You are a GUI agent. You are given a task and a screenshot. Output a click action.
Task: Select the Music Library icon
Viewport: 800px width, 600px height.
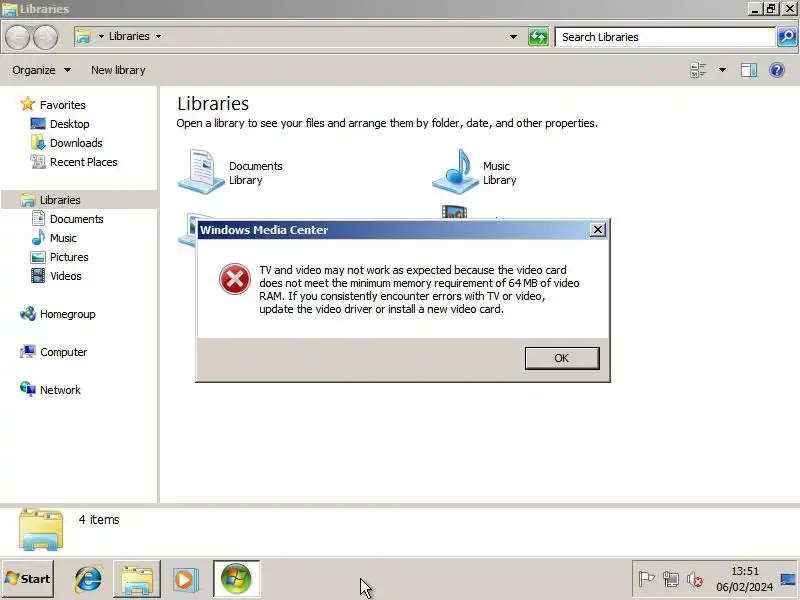(456, 172)
